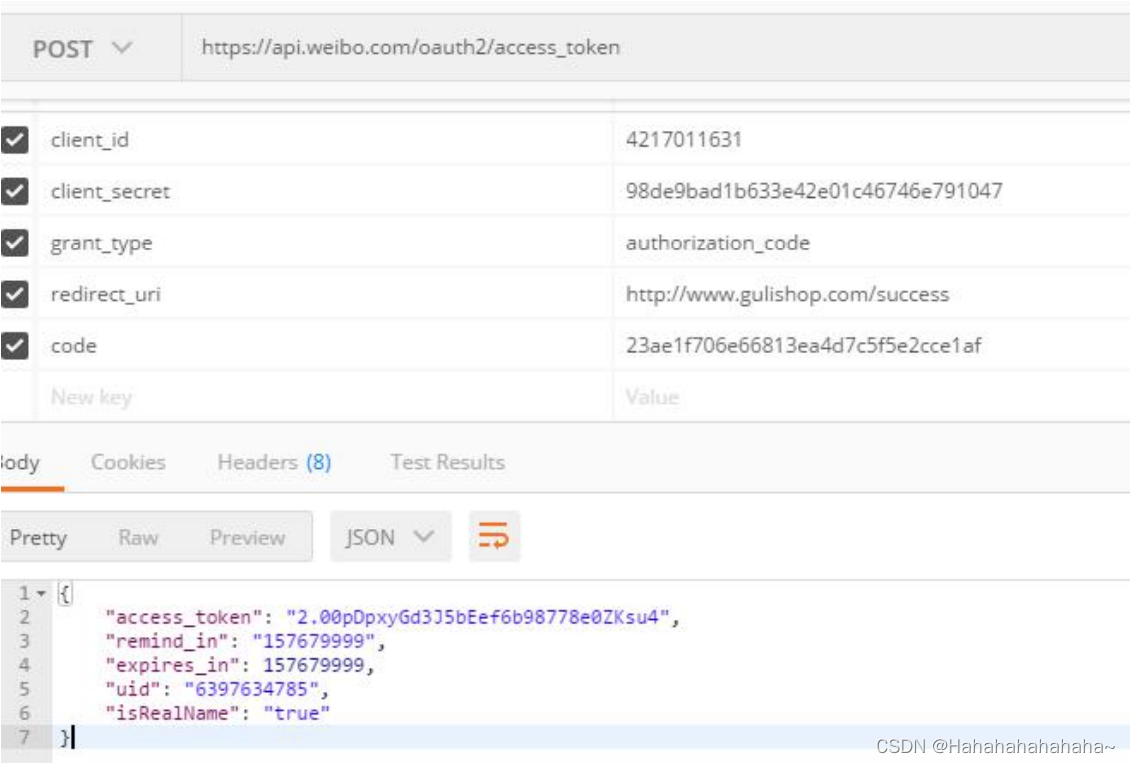Image resolution: width=1130 pixels, height=763 pixels.
Task: Switch to the Cookies tab
Action: pos(128,462)
